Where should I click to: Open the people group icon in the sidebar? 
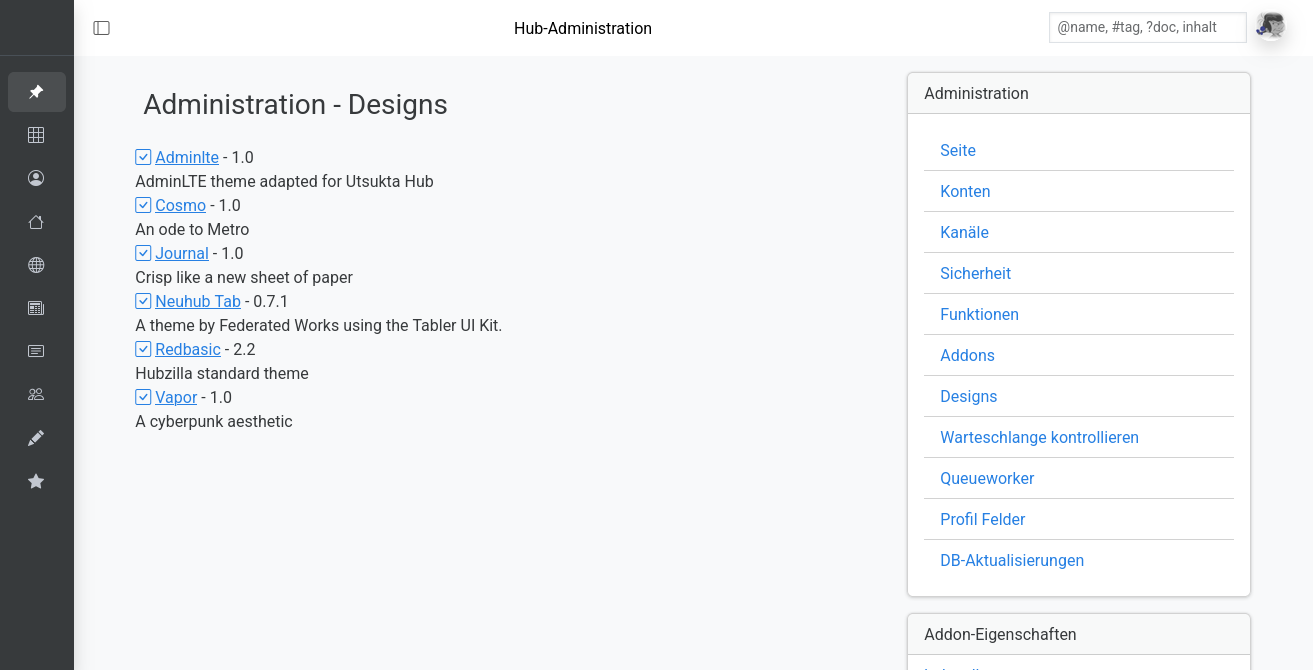pos(36,394)
